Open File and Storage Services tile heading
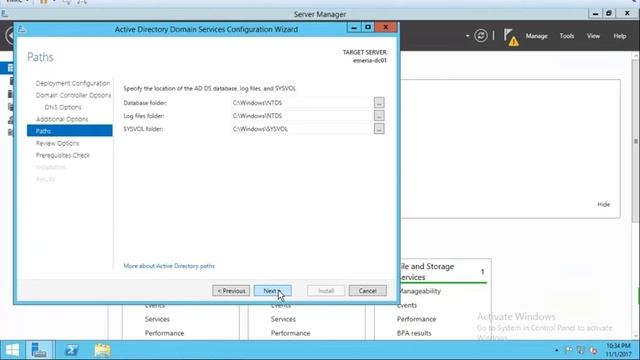This screenshot has width=640, height=360. click(x=427, y=271)
